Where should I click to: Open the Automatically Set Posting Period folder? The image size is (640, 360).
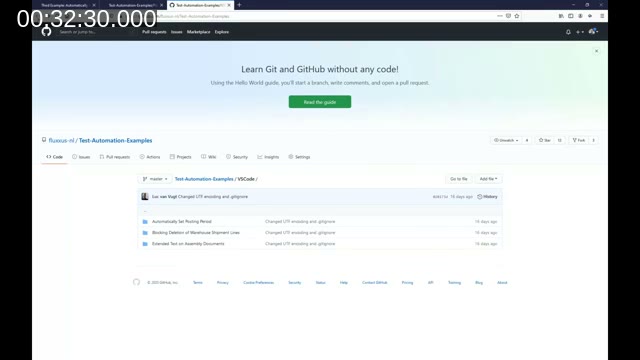(182, 221)
